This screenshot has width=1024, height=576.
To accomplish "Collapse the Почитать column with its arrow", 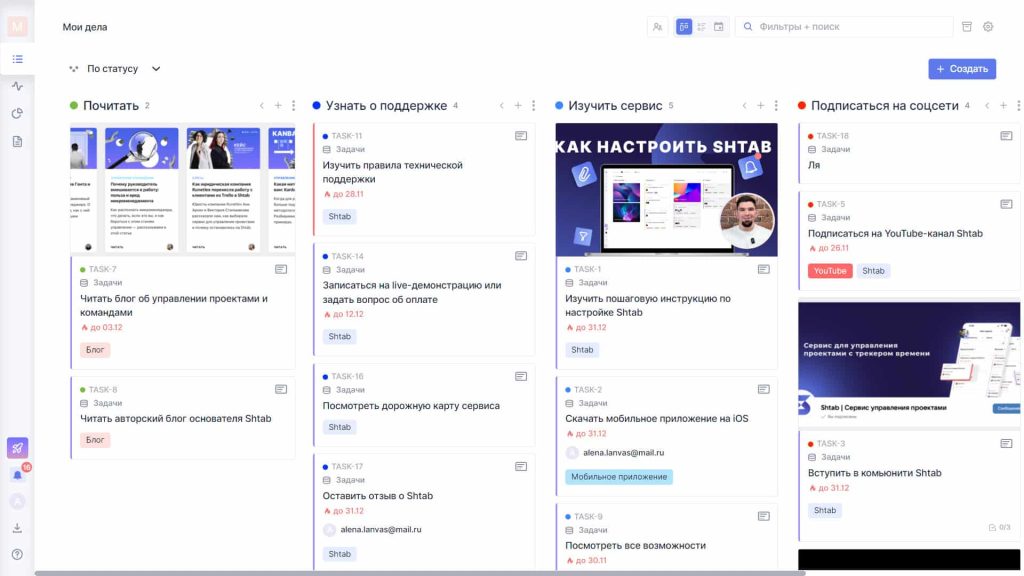I will pos(262,106).
